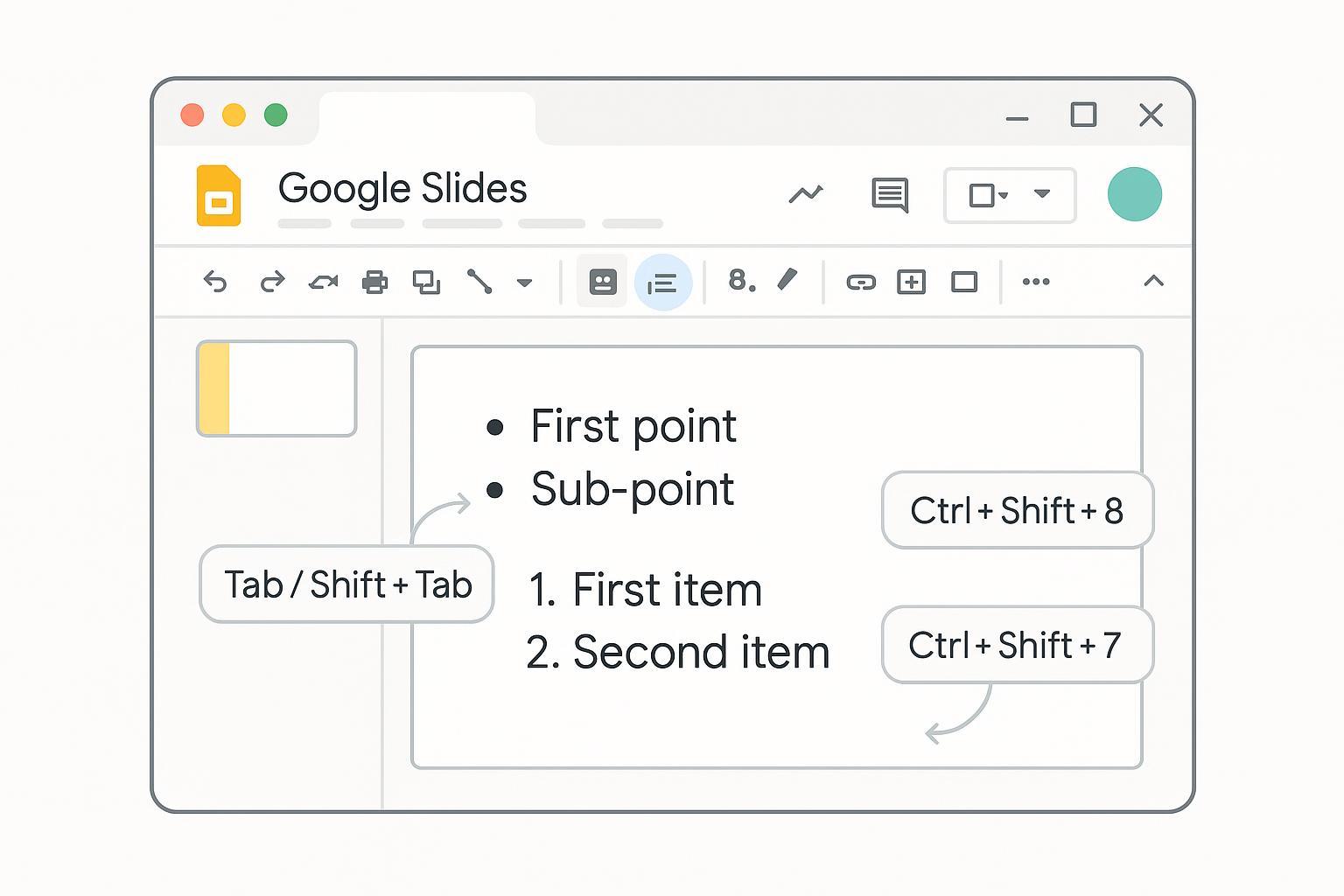Select the pencil edit icon
Image resolution: width=1344 pixels, height=896 pixels.
pos(787,280)
